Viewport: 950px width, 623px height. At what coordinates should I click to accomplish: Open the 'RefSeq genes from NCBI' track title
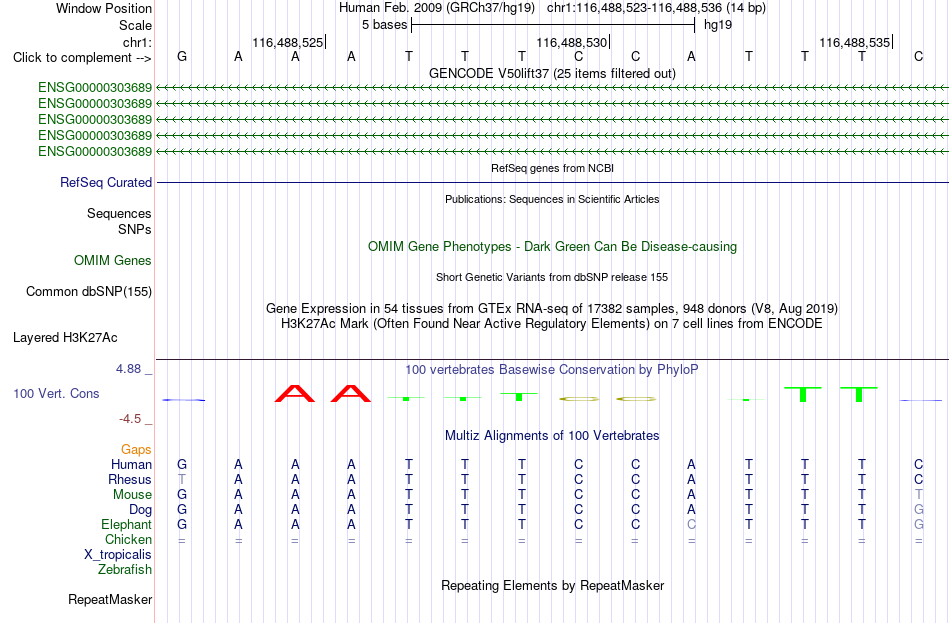pos(552,168)
